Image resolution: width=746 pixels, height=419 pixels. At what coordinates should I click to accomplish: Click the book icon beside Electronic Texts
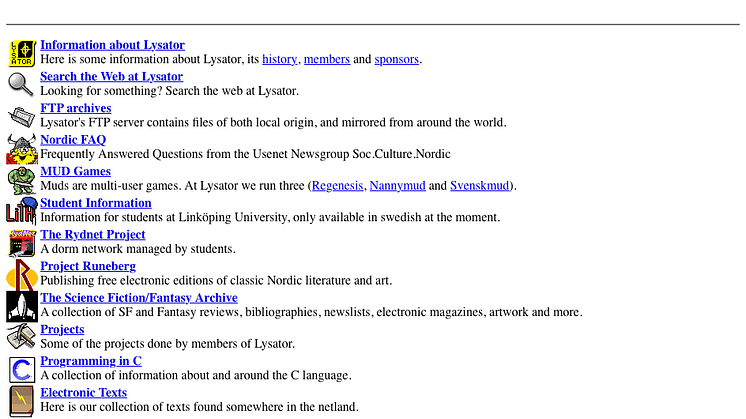click(x=21, y=400)
